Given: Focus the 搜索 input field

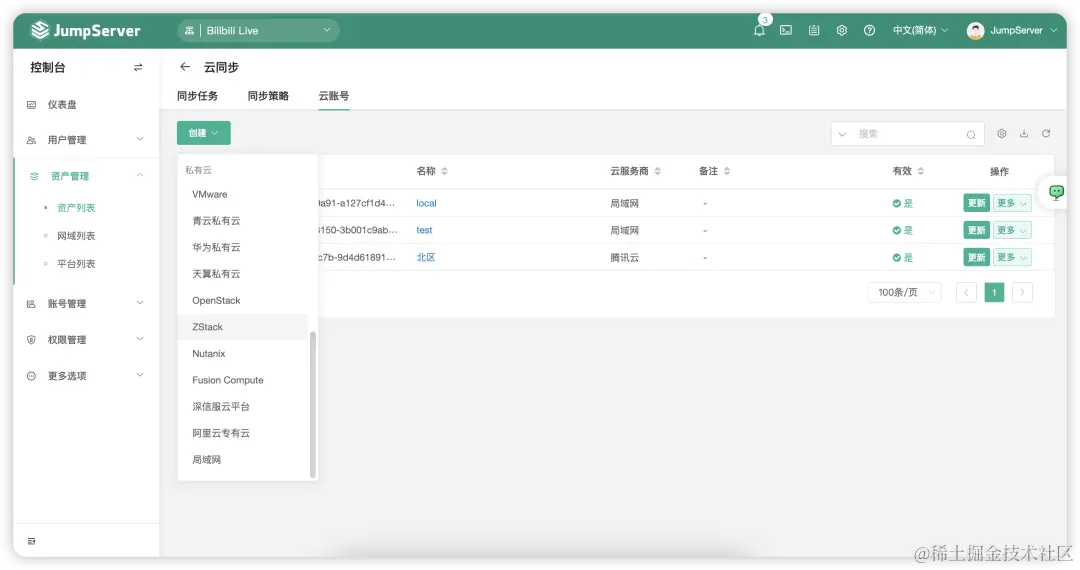Looking at the screenshot, I should [x=908, y=134].
